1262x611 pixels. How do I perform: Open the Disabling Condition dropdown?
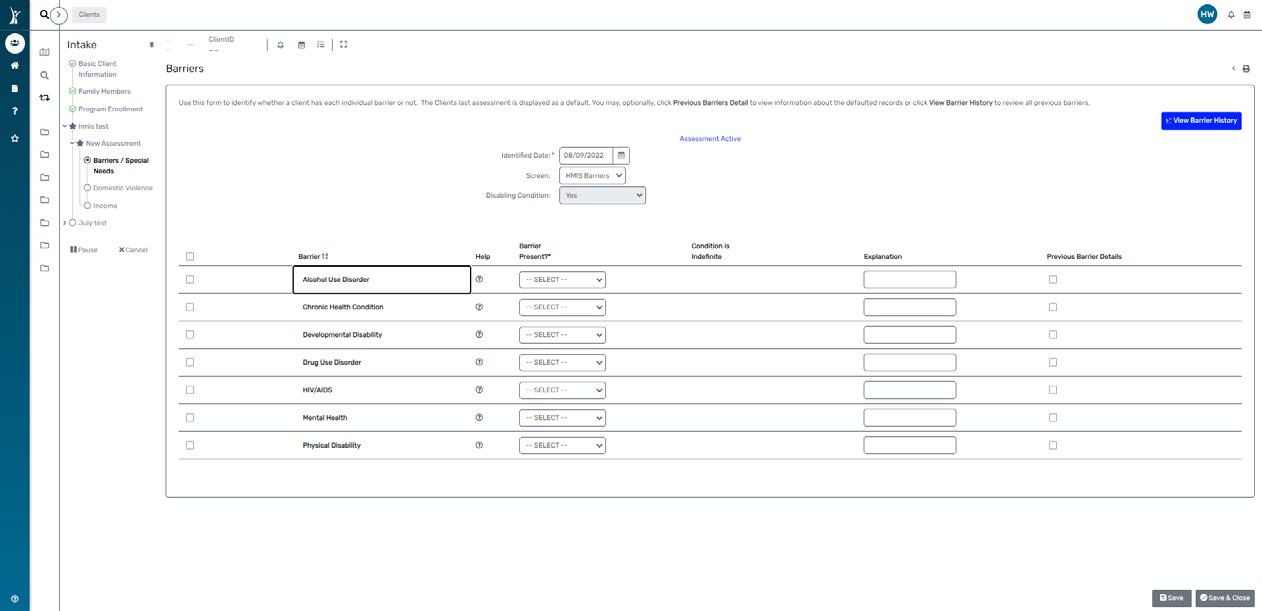(x=601, y=195)
